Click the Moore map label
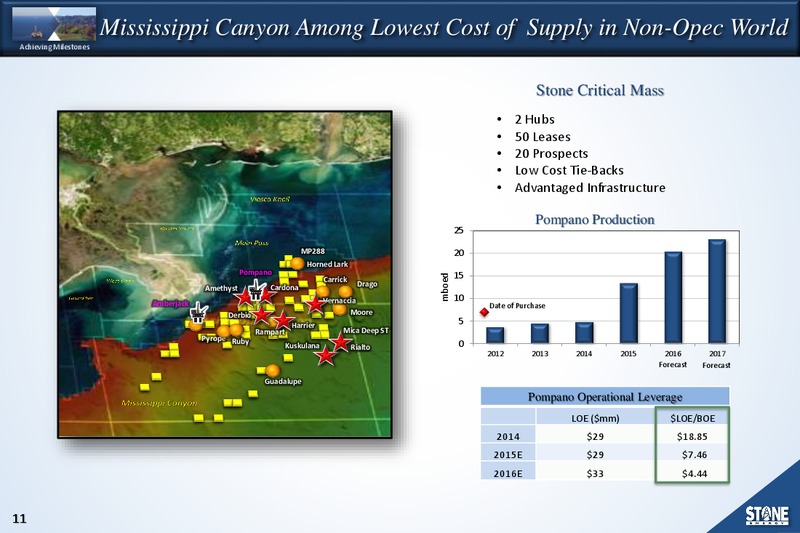The image size is (800, 533). [362, 312]
